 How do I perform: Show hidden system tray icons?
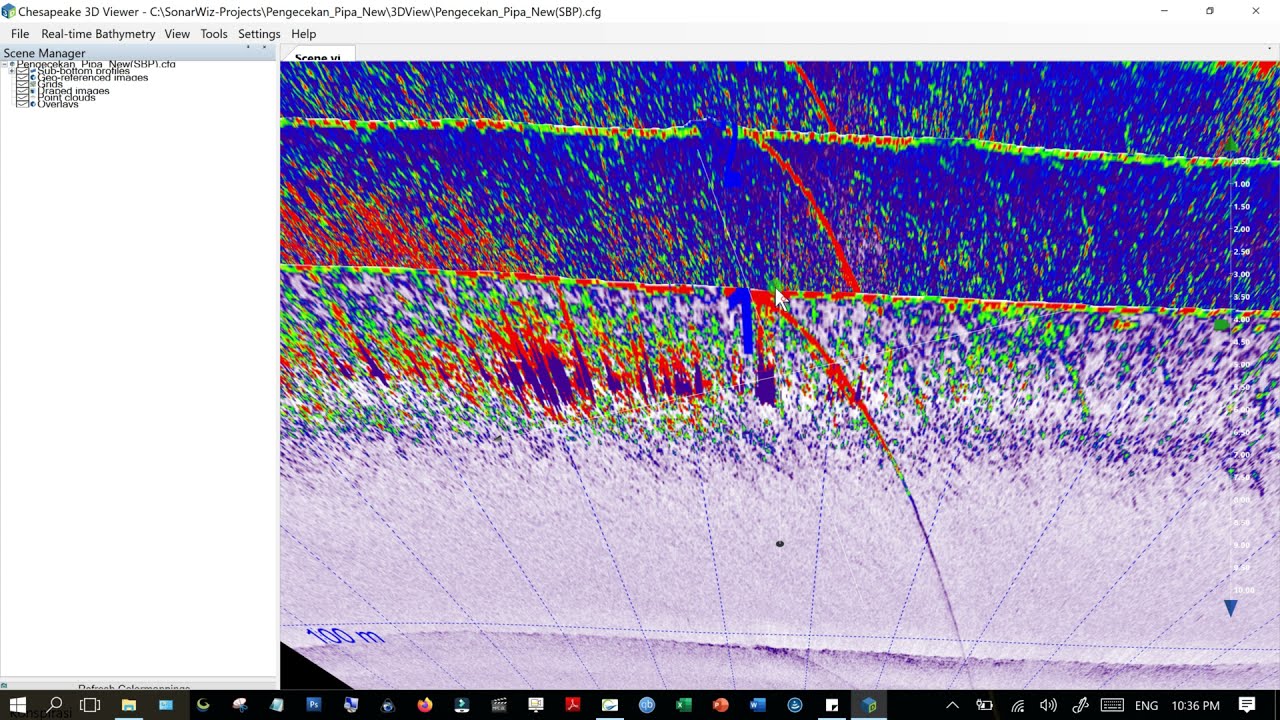[952, 705]
